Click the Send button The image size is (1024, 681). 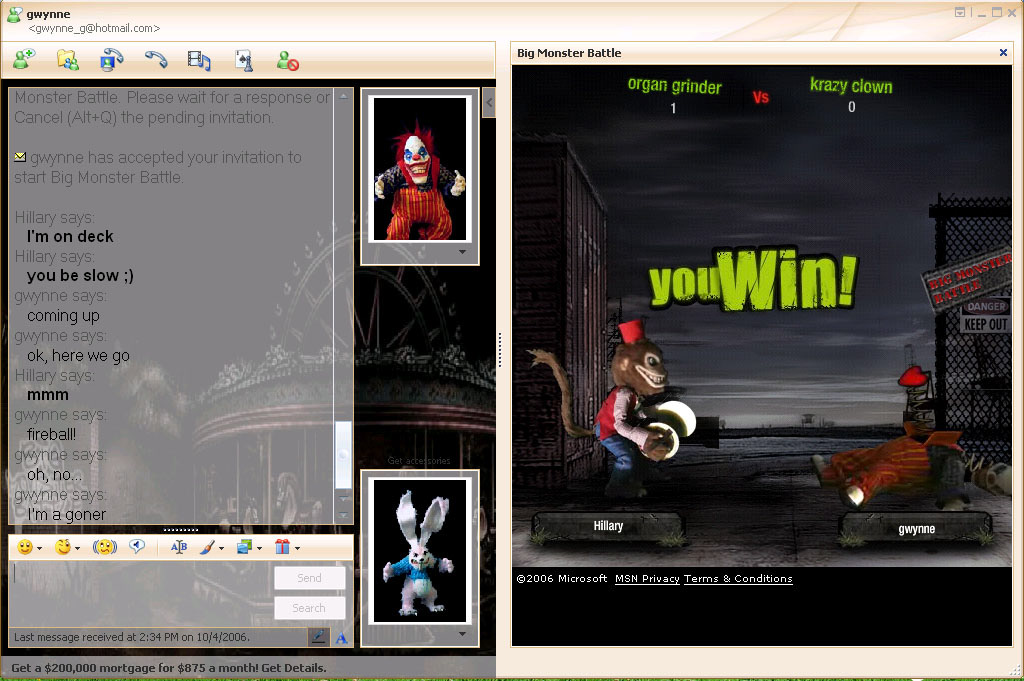coord(309,578)
